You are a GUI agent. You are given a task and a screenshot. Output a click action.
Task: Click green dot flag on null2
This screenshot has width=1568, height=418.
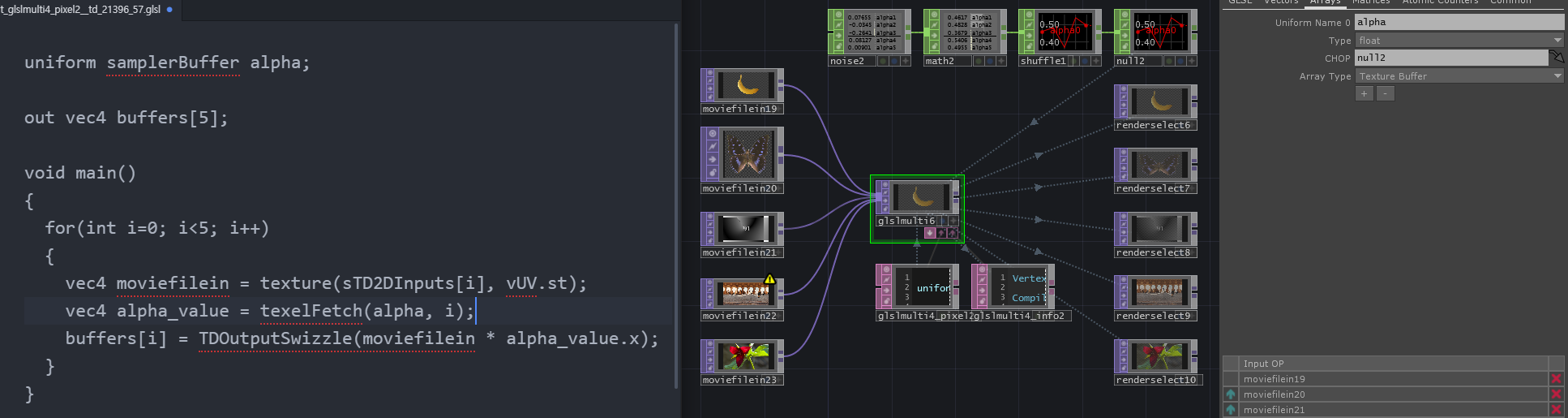coord(1169,61)
